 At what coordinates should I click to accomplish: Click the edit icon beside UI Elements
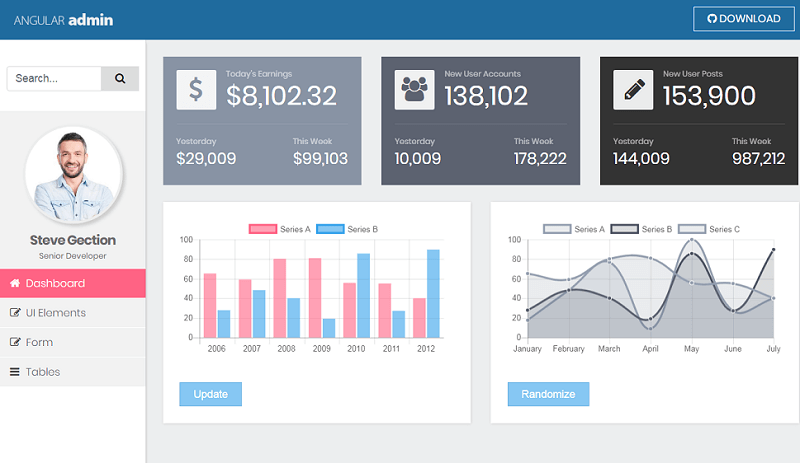click(x=15, y=313)
